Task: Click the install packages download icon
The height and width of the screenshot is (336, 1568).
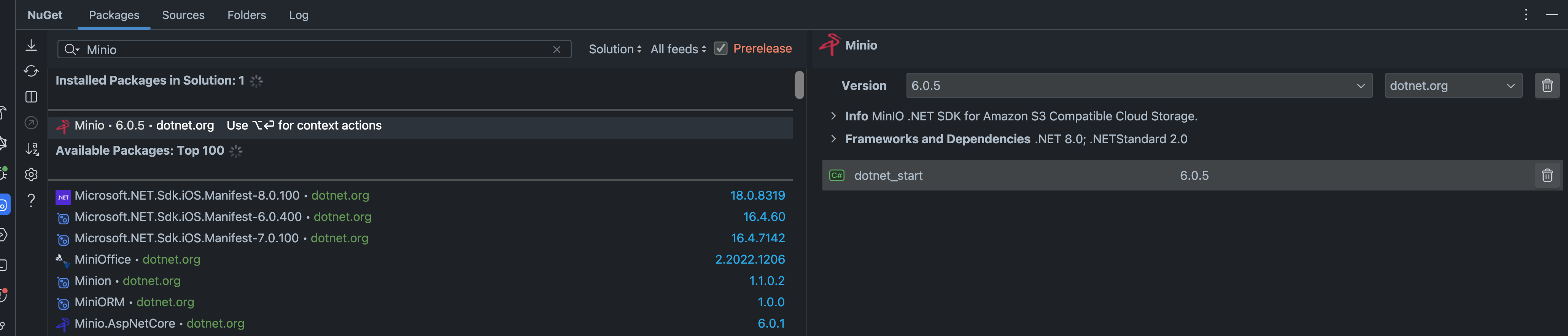Action: [x=31, y=45]
